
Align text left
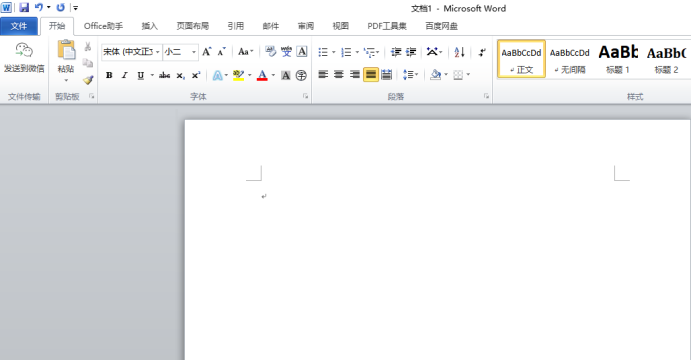tap(323, 75)
